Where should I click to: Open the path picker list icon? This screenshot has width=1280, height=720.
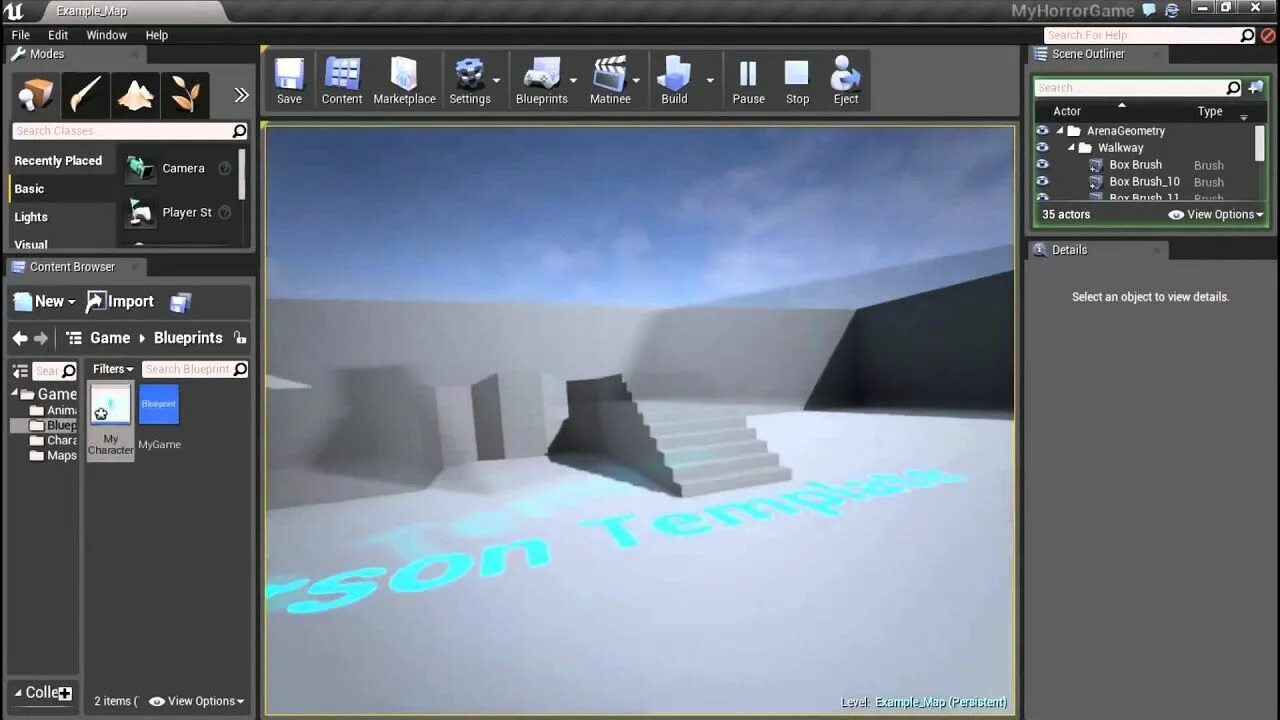coord(74,338)
